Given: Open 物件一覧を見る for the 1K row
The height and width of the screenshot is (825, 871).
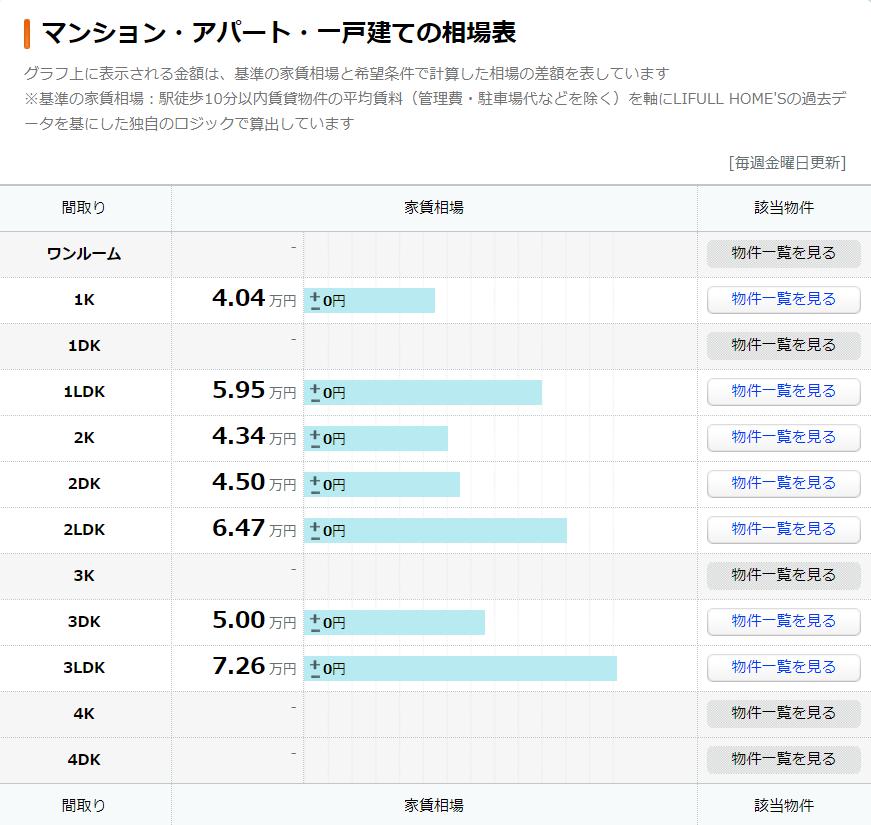Looking at the screenshot, I should coord(783,299).
